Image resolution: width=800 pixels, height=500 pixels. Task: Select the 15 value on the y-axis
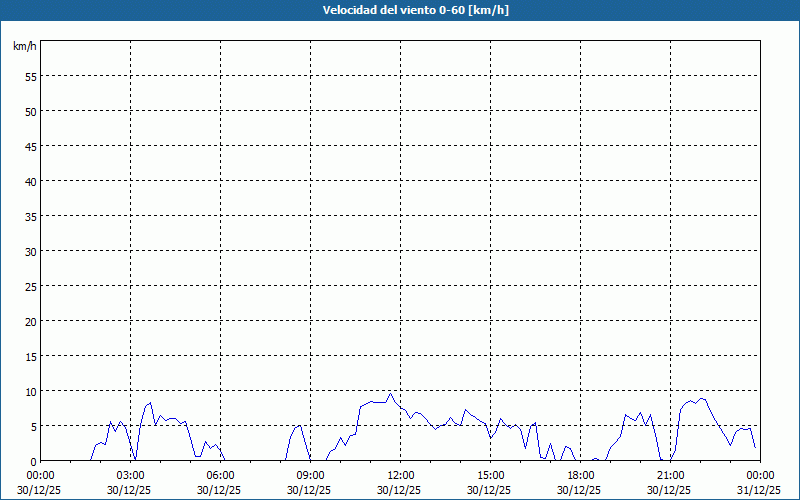30,356
